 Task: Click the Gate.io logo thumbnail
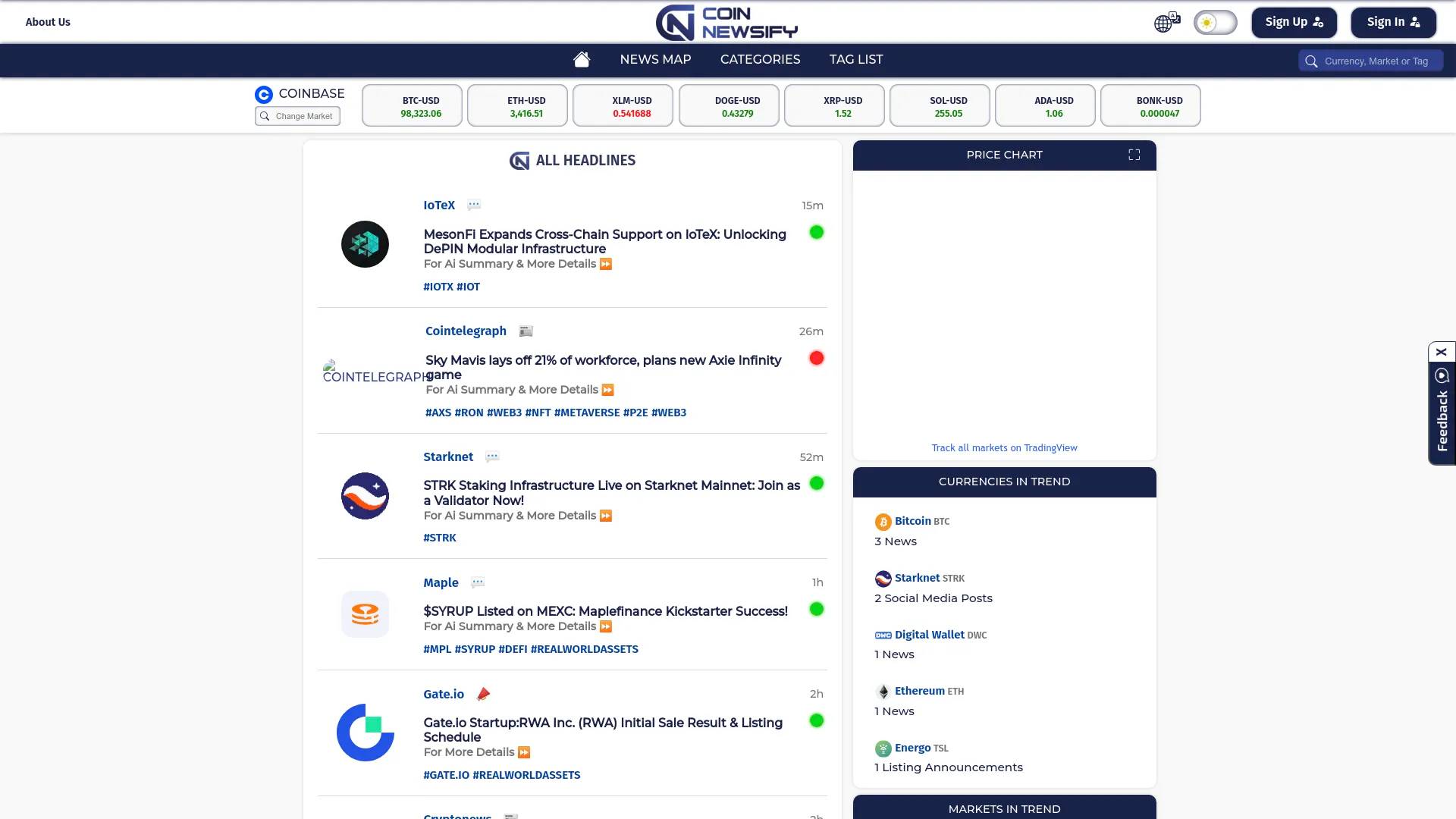coord(365,733)
